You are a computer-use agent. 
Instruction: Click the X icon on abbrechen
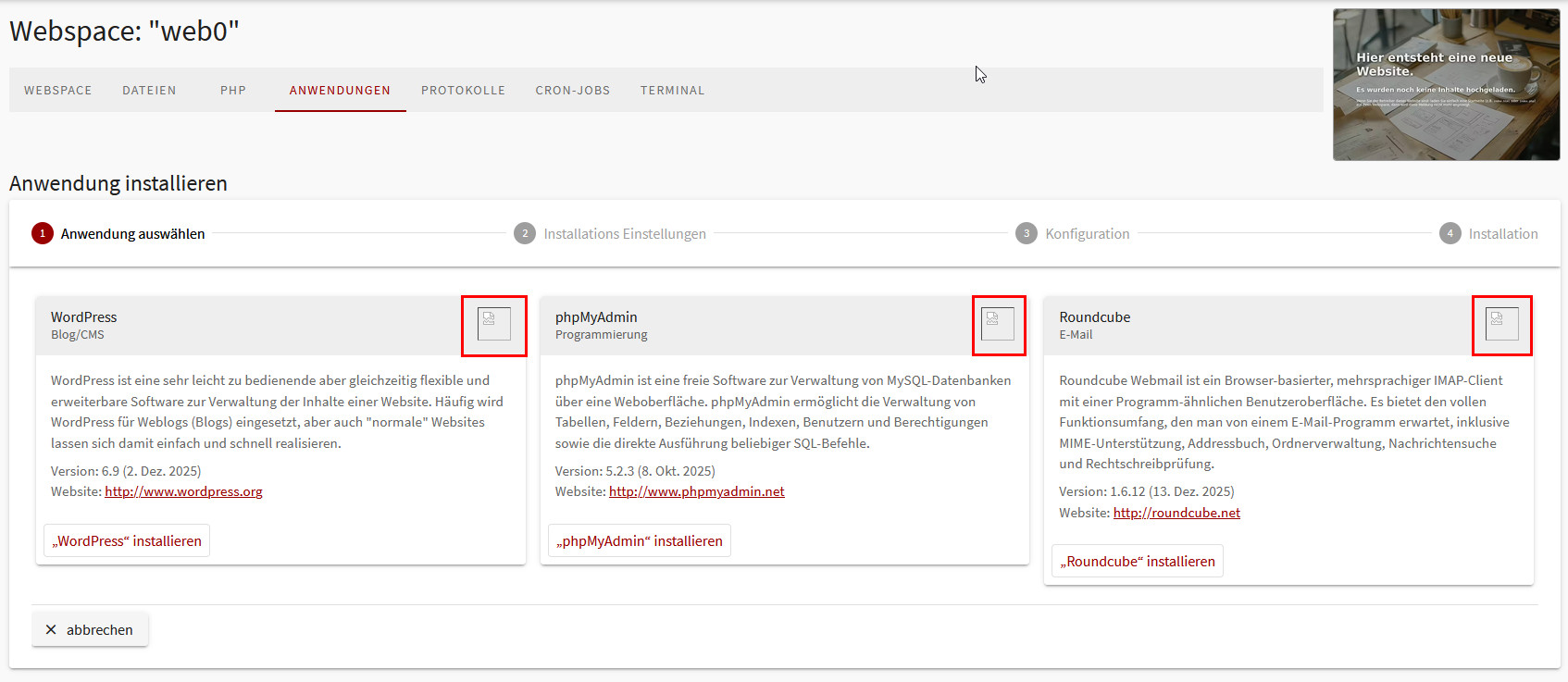51,630
